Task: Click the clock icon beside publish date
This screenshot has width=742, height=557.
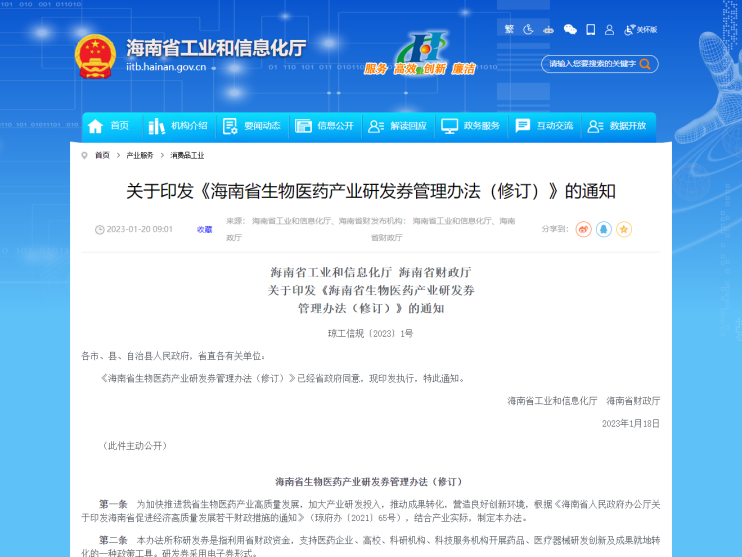Action: [99, 230]
